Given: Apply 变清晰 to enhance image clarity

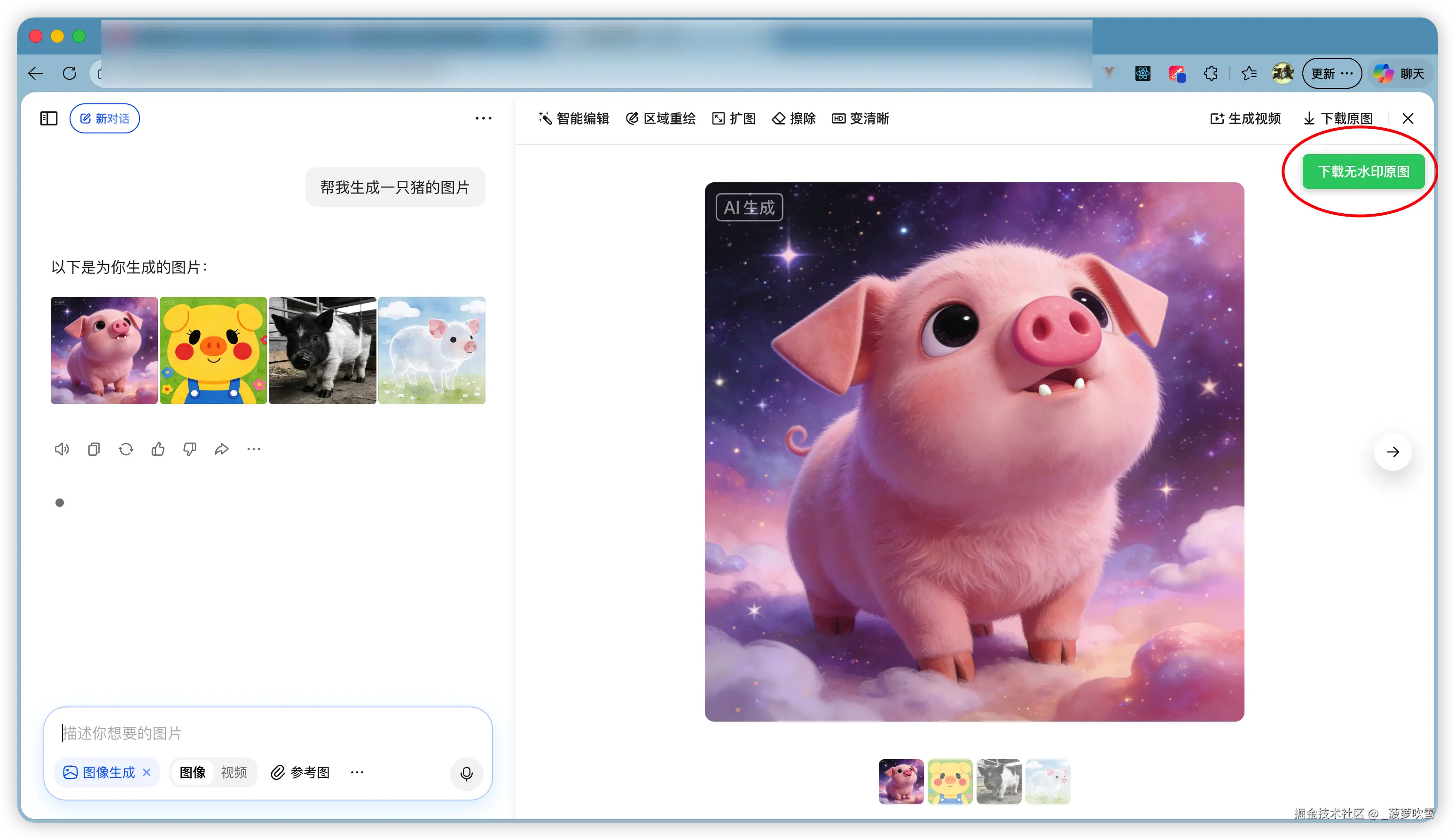Looking at the screenshot, I should (860, 118).
